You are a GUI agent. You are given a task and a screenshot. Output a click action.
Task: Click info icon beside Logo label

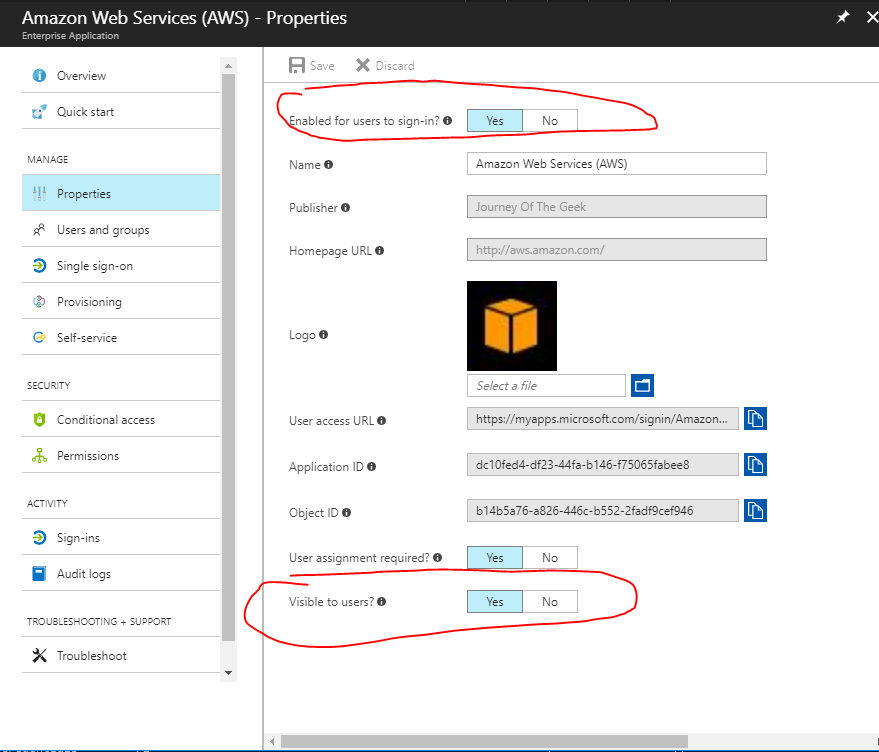(x=323, y=335)
